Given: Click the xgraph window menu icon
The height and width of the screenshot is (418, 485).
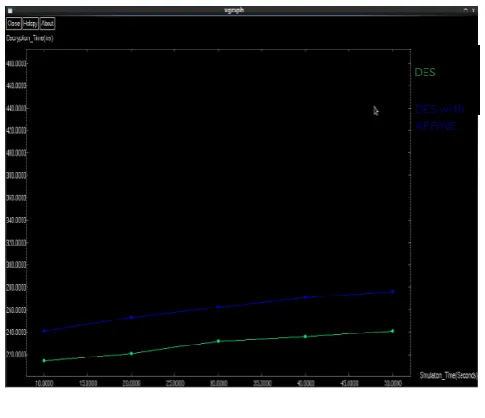Looking at the screenshot, I should (10, 11).
